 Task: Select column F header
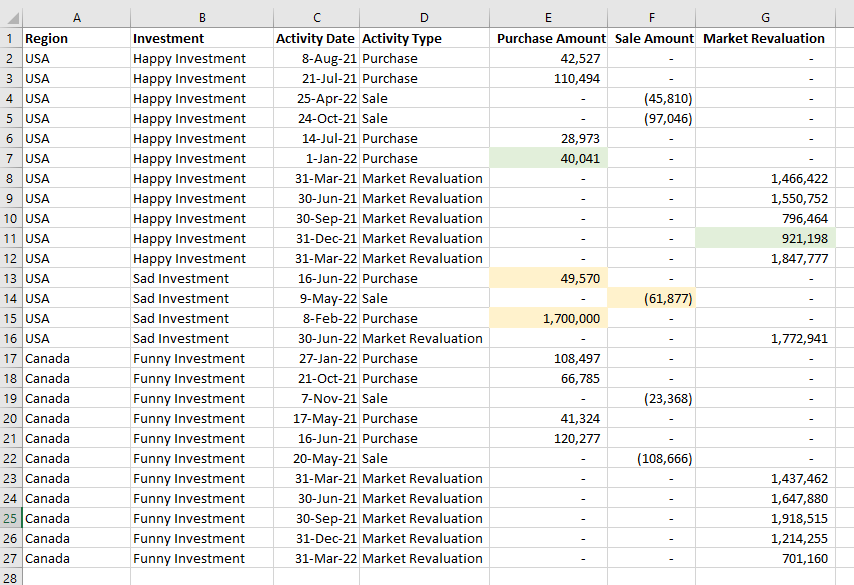coord(651,18)
